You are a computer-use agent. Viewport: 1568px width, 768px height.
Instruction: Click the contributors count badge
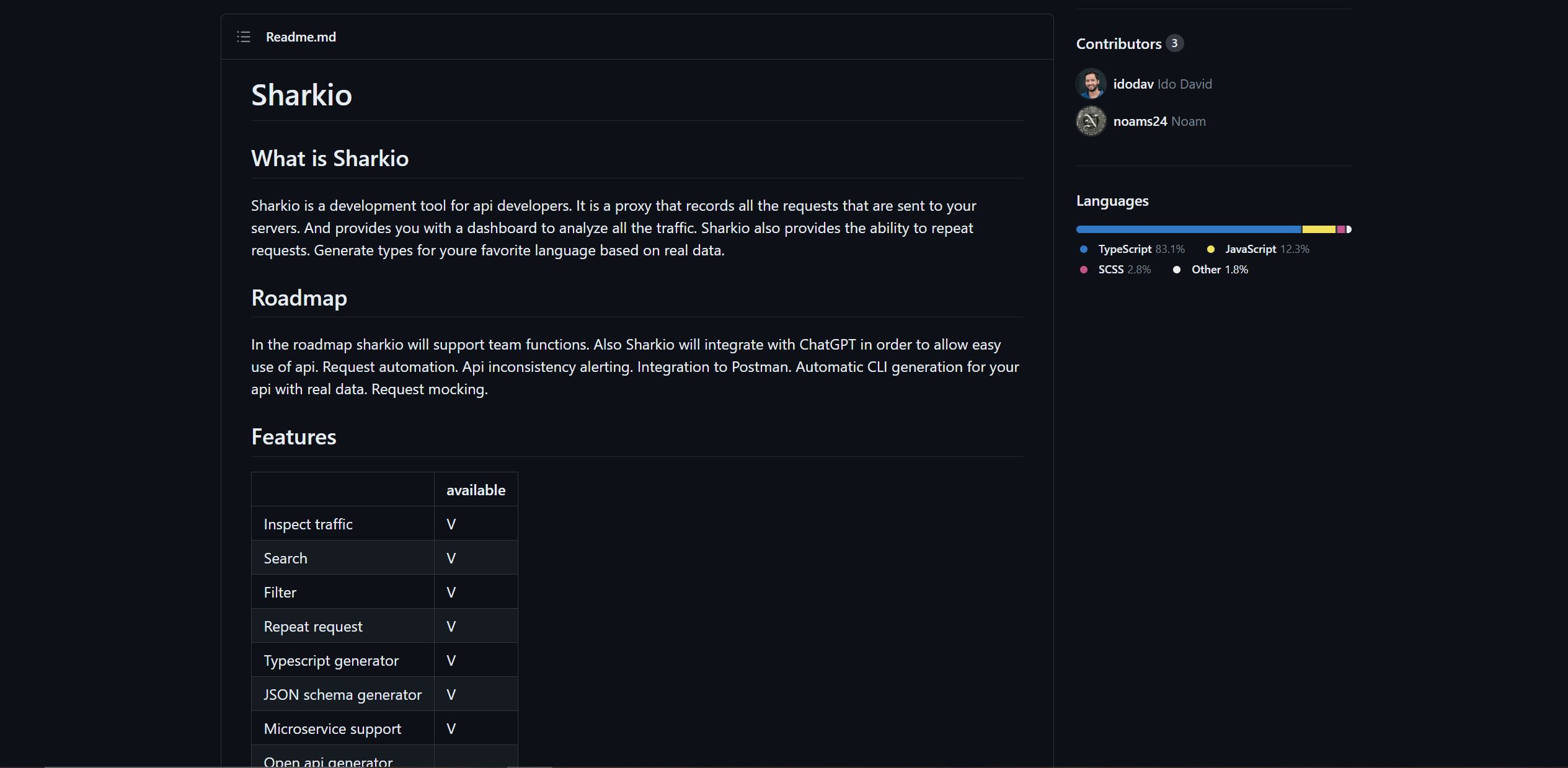1174,43
